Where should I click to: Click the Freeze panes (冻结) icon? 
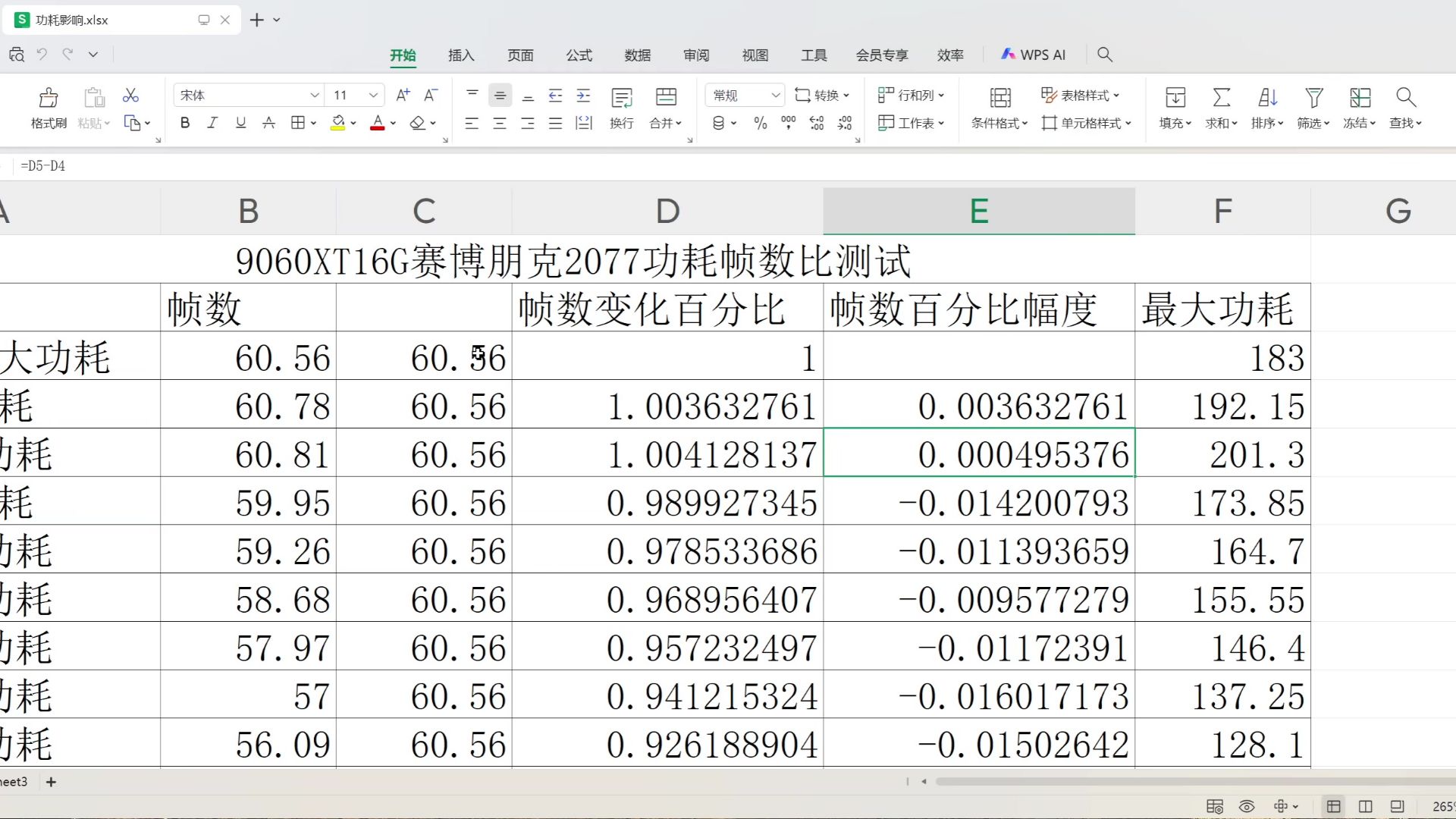pyautogui.click(x=1360, y=97)
